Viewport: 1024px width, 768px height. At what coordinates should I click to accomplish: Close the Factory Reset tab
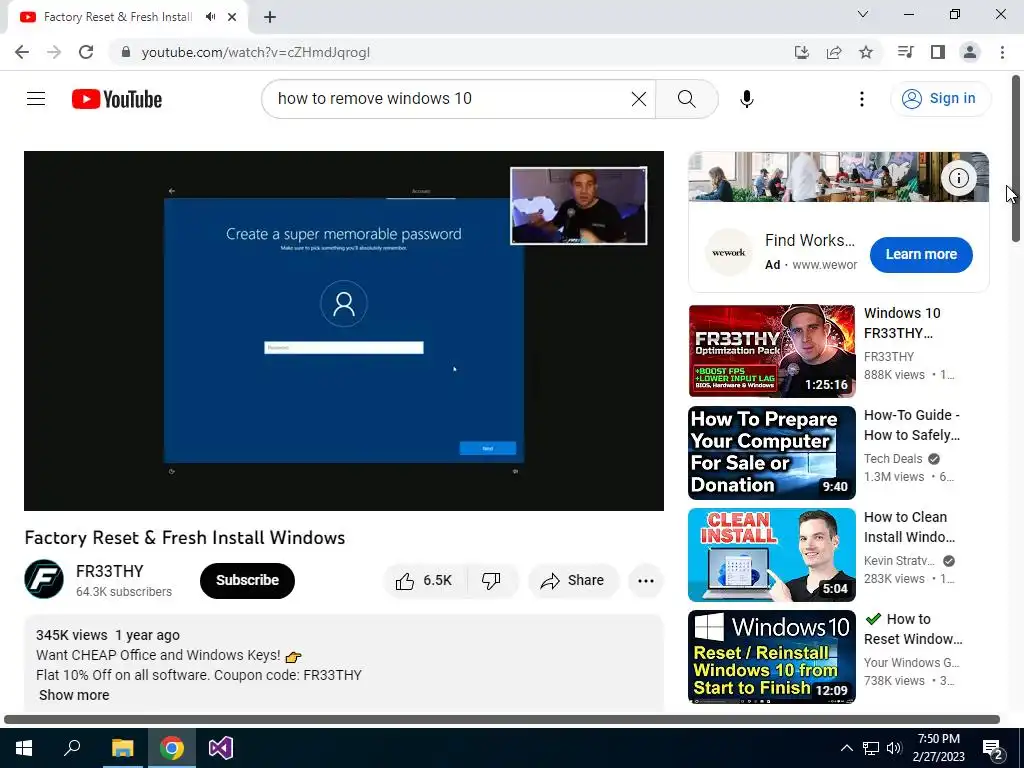(x=232, y=17)
